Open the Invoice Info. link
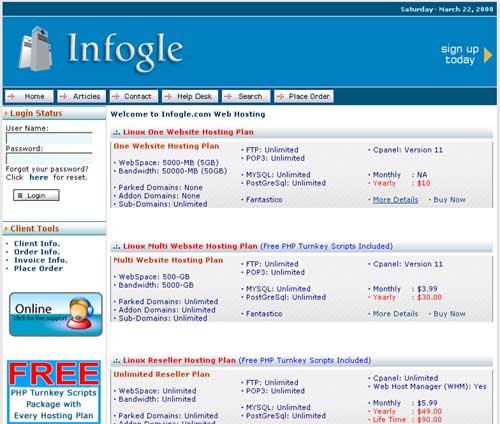The image size is (500, 424). point(41,260)
